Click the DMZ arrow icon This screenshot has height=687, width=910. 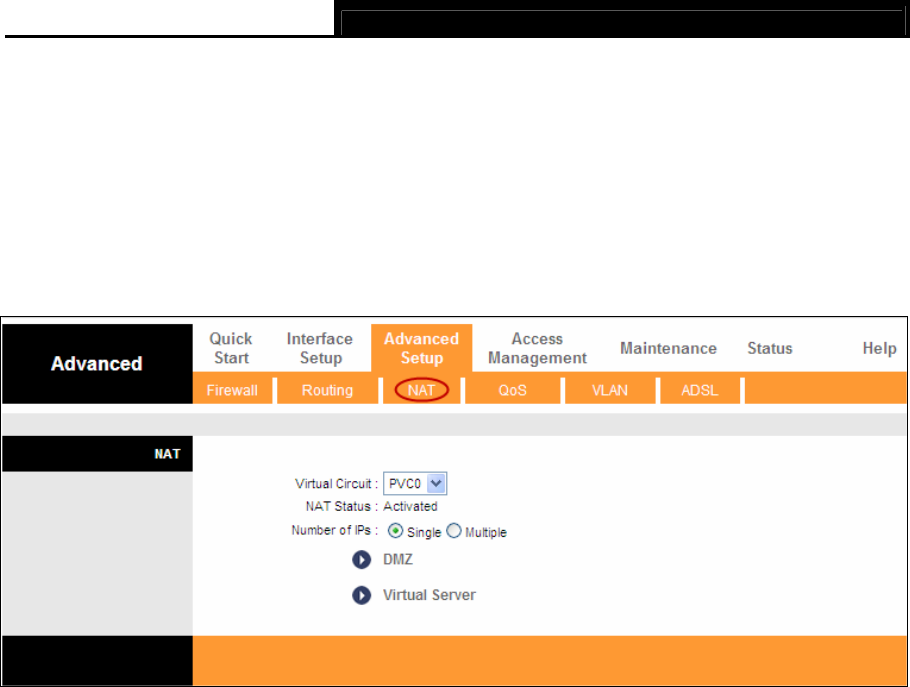361,560
